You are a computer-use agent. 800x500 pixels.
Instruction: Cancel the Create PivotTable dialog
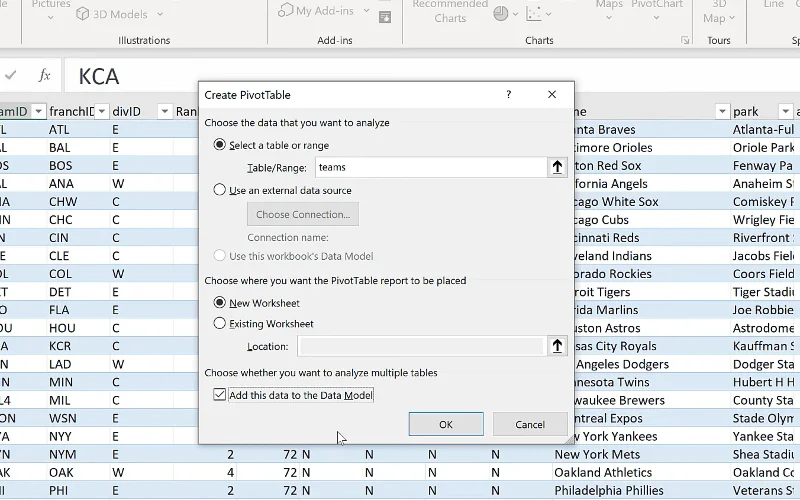[530, 424]
